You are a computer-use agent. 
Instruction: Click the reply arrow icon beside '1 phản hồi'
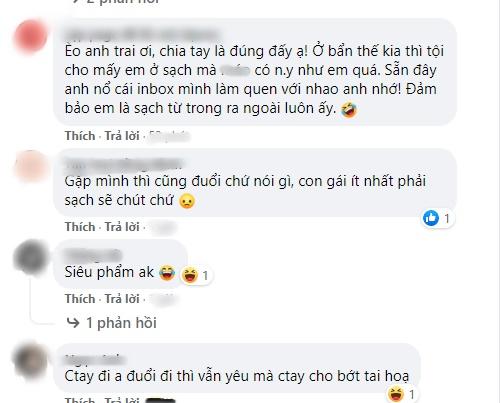(73, 323)
